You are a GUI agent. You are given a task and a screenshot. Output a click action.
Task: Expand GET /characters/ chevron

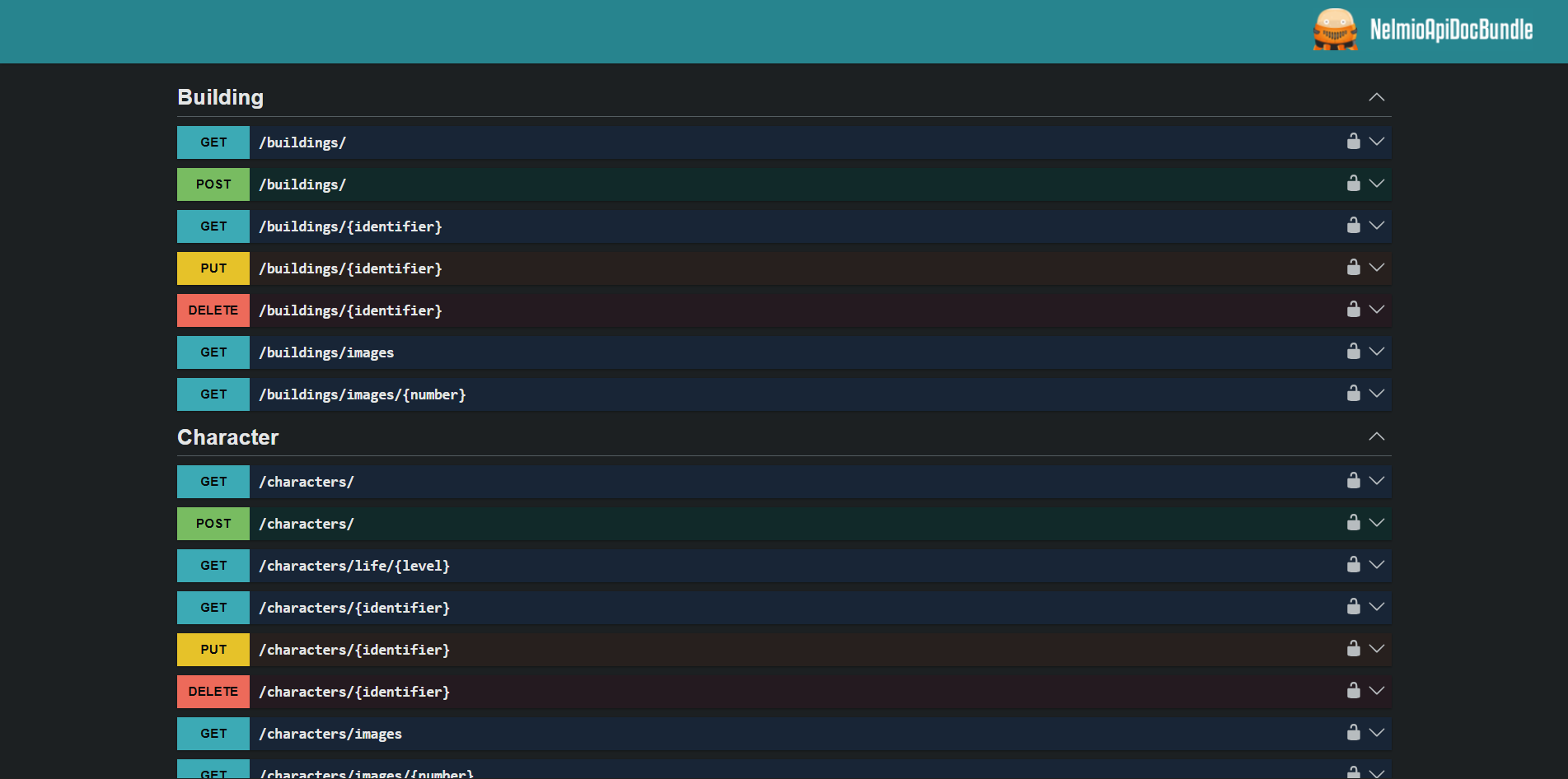coord(1376,481)
